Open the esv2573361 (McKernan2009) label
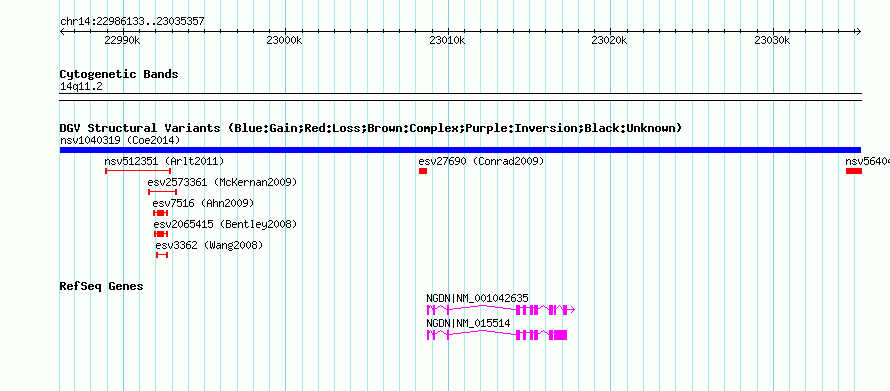The height and width of the screenshot is (391, 890). coord(222,182)
